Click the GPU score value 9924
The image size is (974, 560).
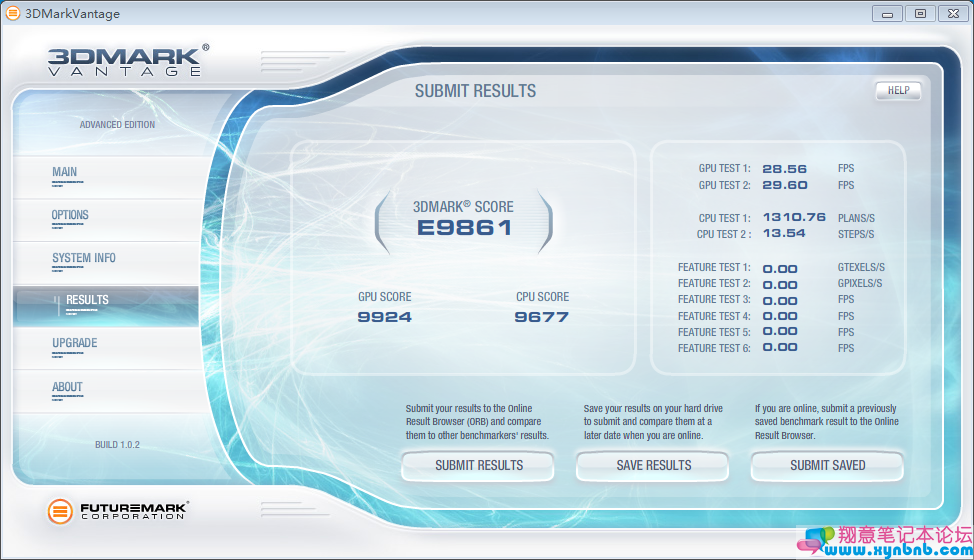tap(385, 317)
